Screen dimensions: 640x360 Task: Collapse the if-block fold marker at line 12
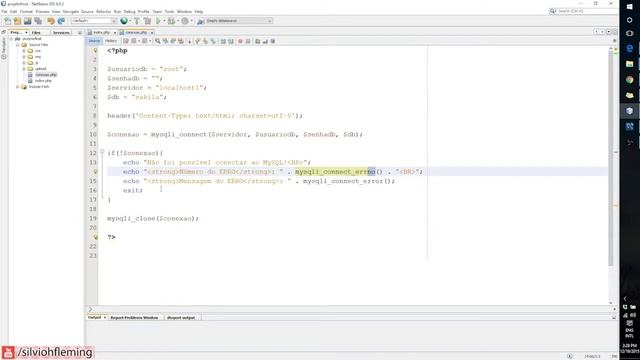coord(102,153)
